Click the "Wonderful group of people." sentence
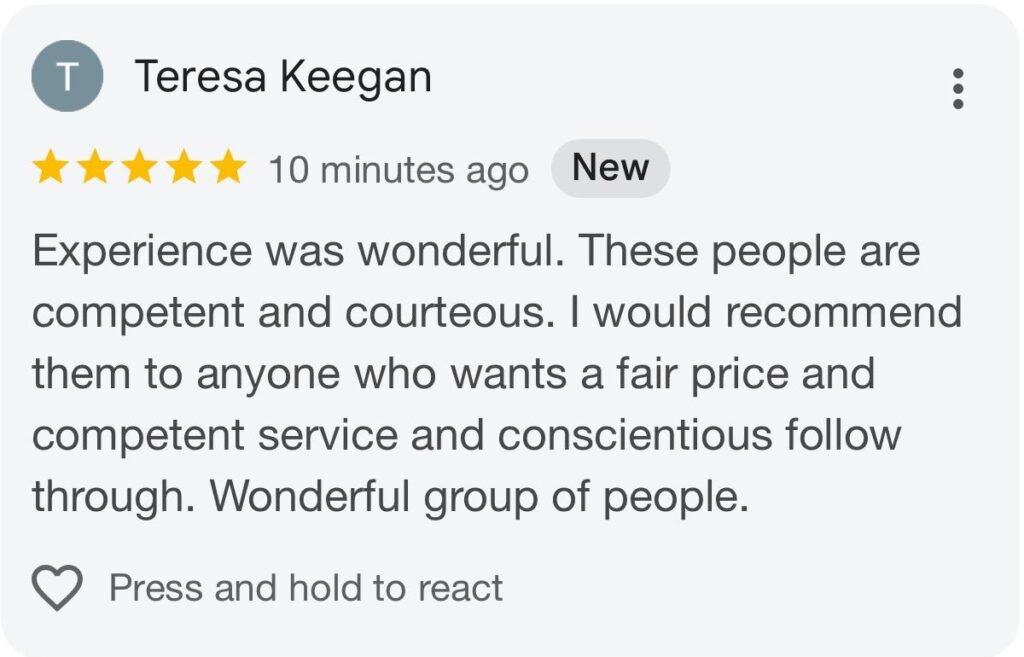Screen dimensions: 1024x657 click(479, 497)
